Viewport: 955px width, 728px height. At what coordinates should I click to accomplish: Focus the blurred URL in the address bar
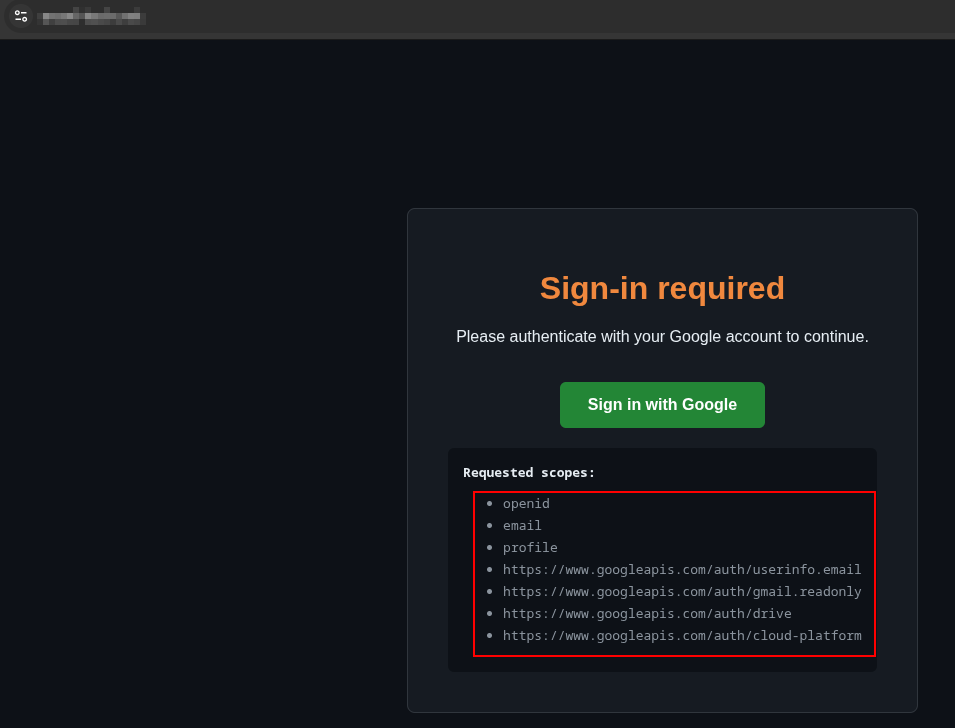coord(91,16)
